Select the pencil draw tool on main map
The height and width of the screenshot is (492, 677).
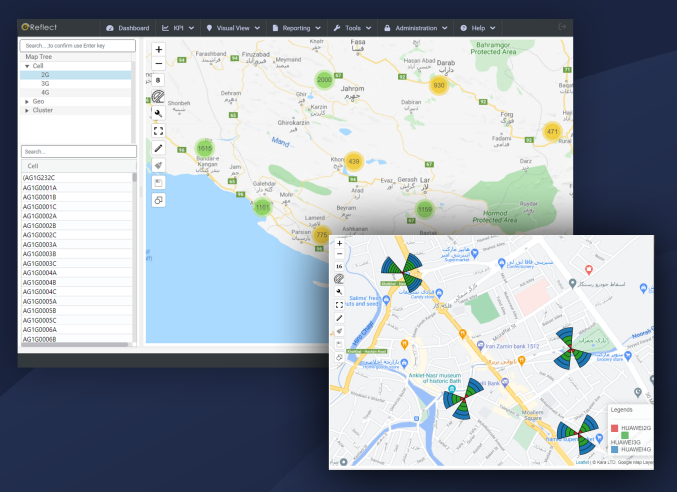(158, 148)
